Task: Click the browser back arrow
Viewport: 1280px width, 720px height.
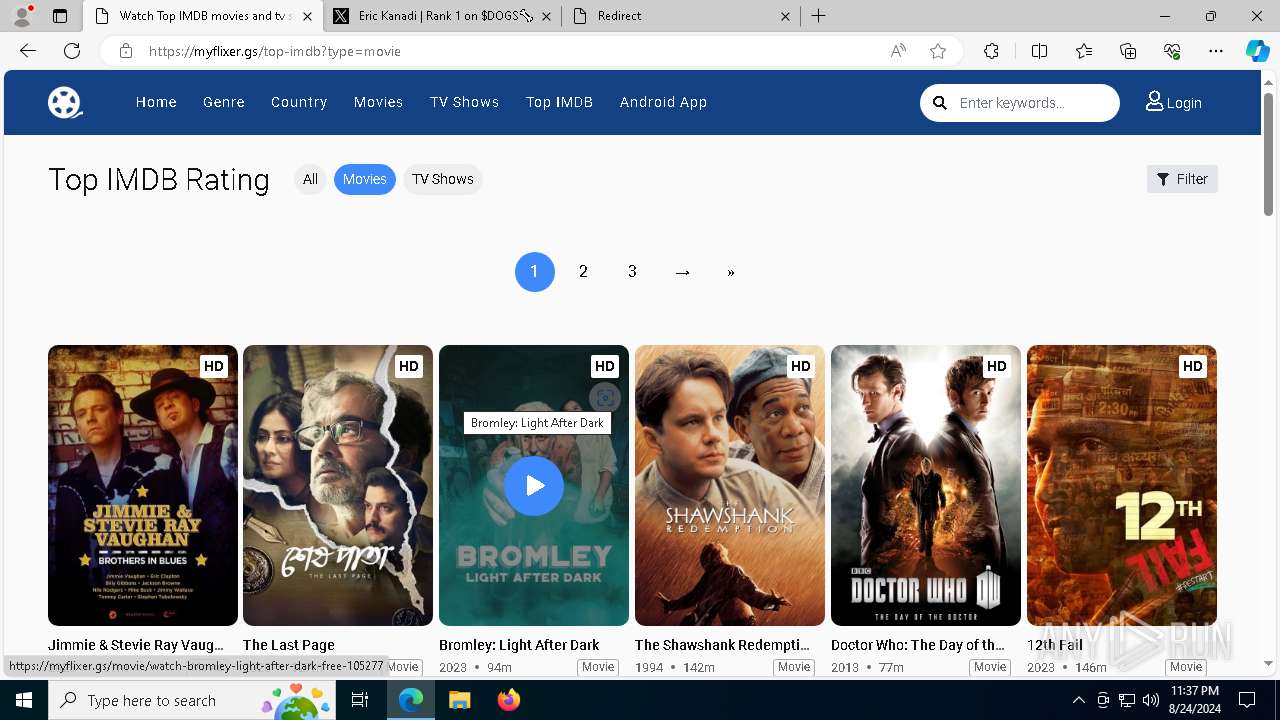Action: pos(28,51)
